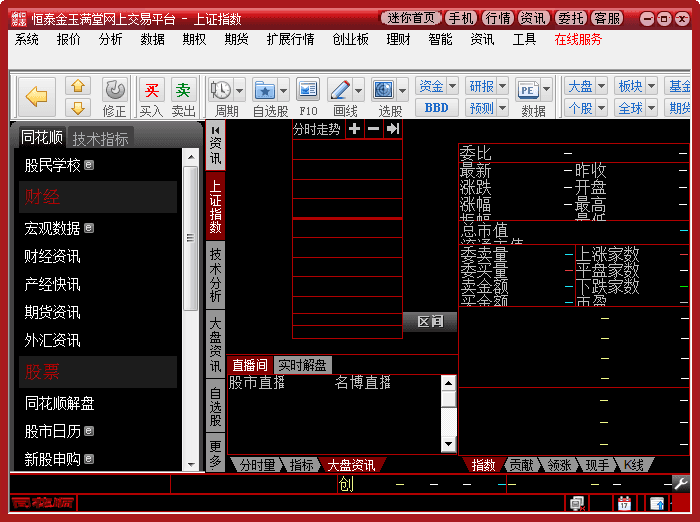Click the yellow back arrow icon
The width and height of the screenshot is (700, 522).
(x=36, y=96)
